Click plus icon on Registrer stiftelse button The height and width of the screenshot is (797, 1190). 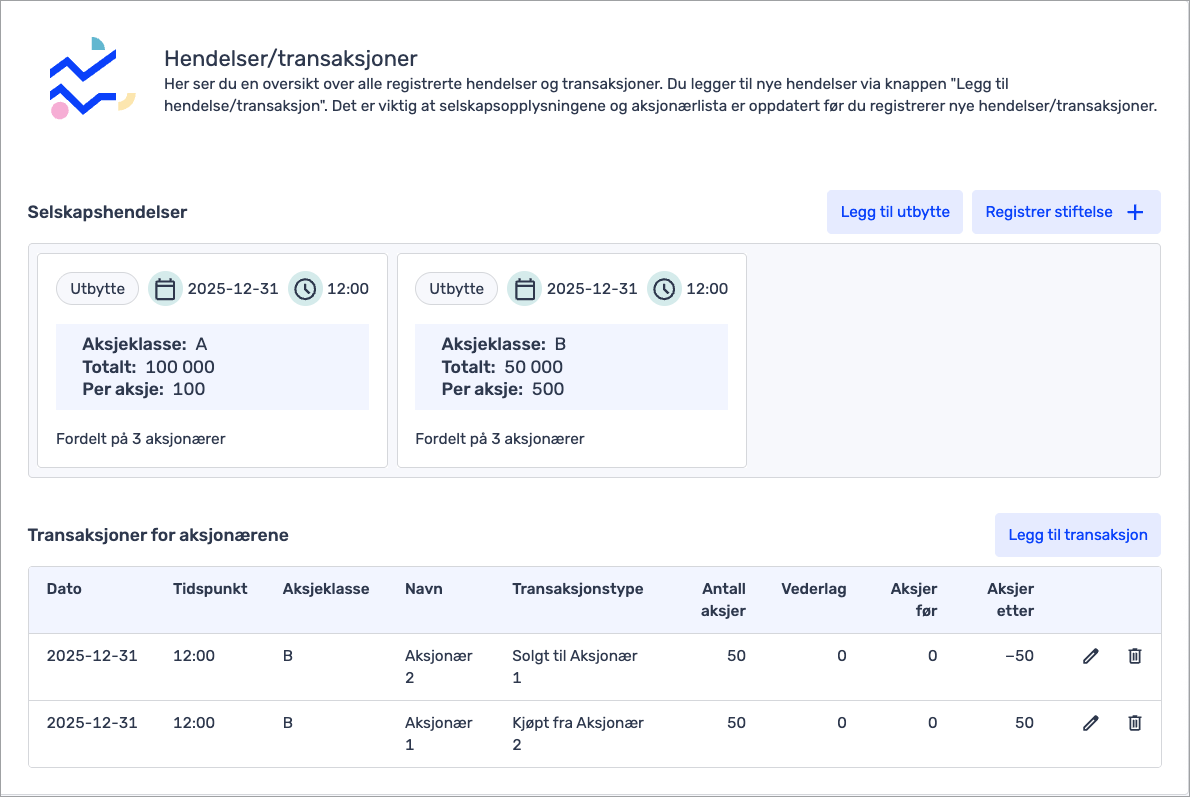coord(1135,212)
